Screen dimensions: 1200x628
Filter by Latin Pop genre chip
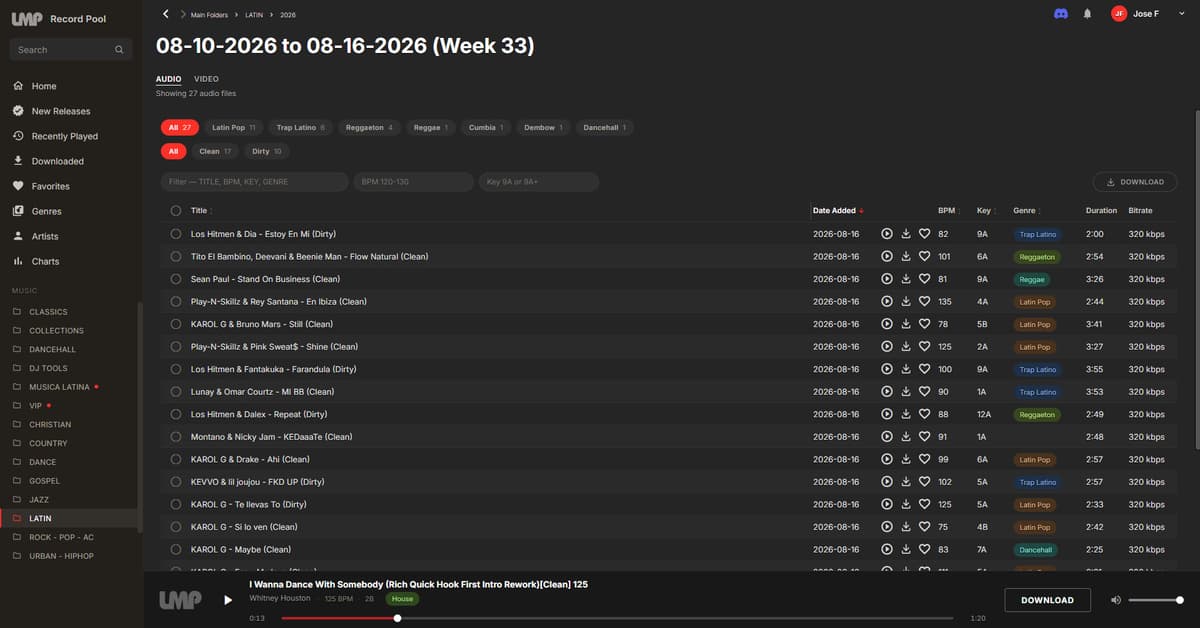[234, 128]
